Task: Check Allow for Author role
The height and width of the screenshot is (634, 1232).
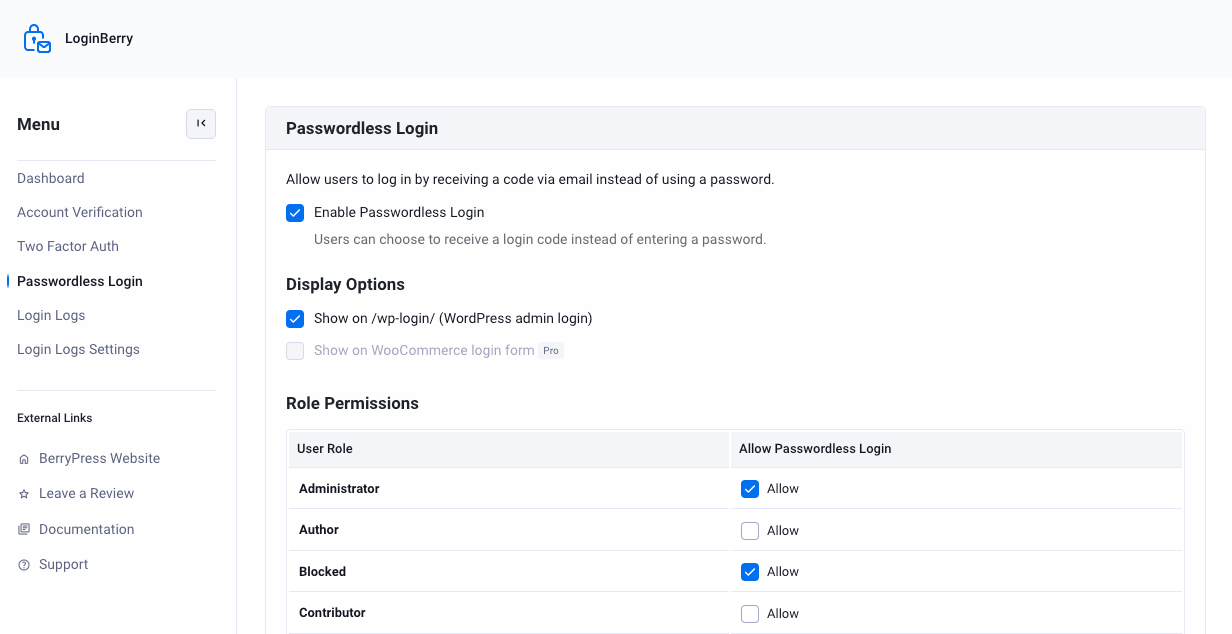Action: [750, 531]
